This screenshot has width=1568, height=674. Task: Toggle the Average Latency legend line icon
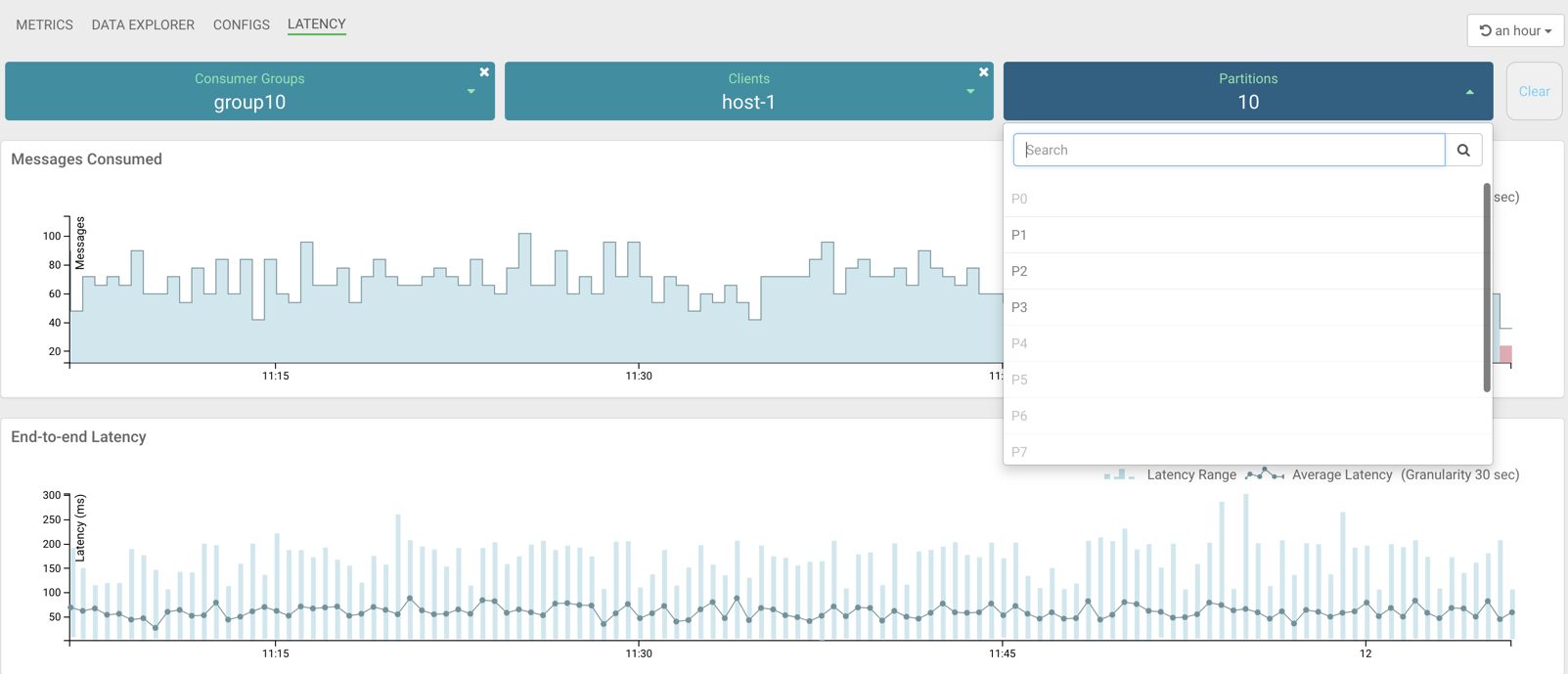click(x=1264, y=474)
